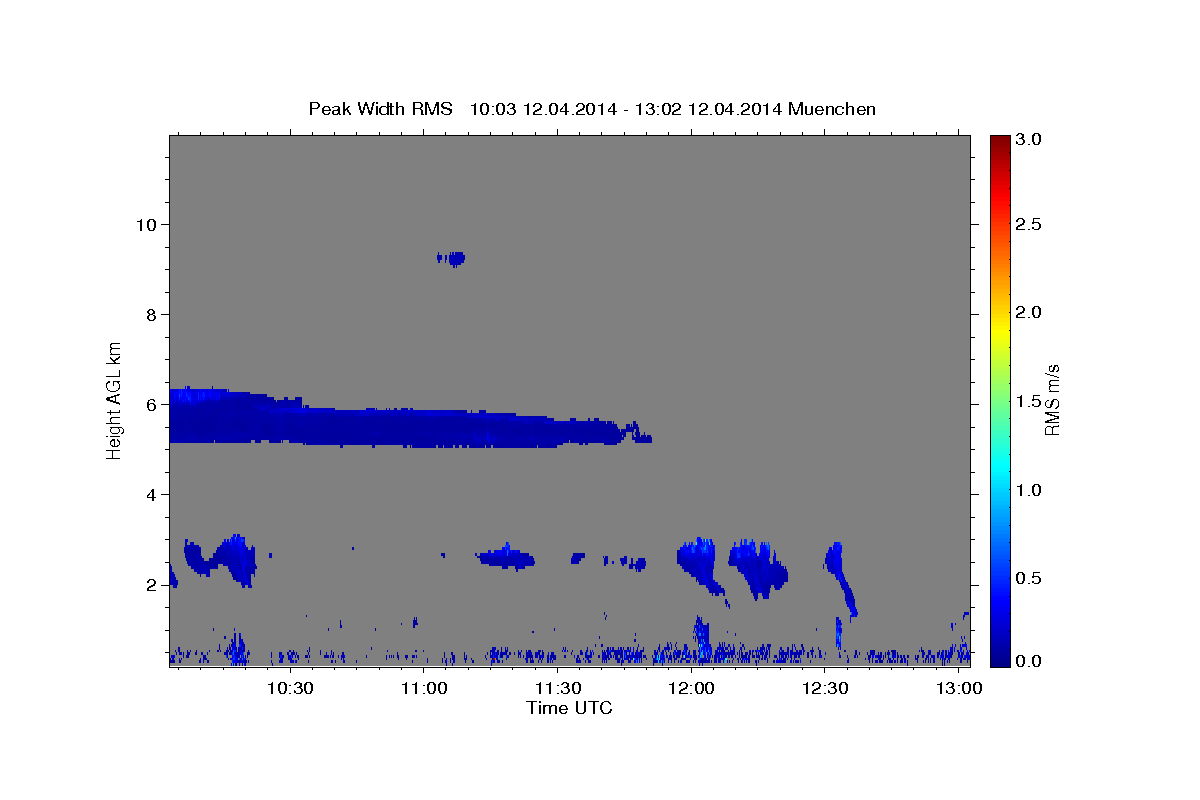The width and height of the screenshot is (1200, 800).
Task: Click the small cloud echo near 9 km
Action: (452, 258)
